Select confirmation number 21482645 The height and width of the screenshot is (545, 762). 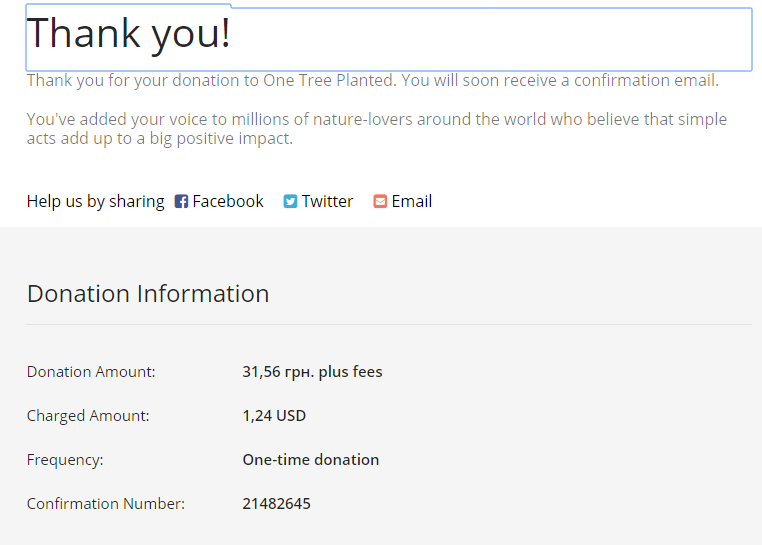[x=277, y=504]
